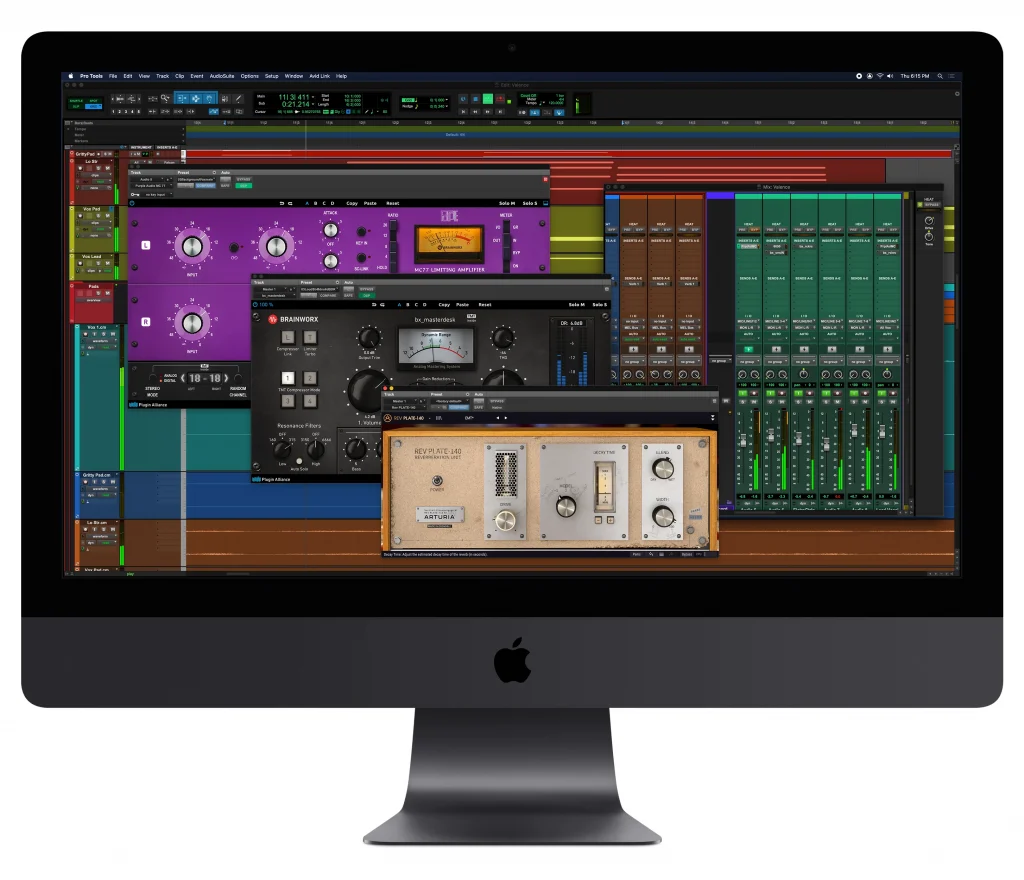Viewport: 1024px width, 880px height.
Task: Open Rev PLATE-140 preset dropdown in plugin header
Action: (451, 401)
